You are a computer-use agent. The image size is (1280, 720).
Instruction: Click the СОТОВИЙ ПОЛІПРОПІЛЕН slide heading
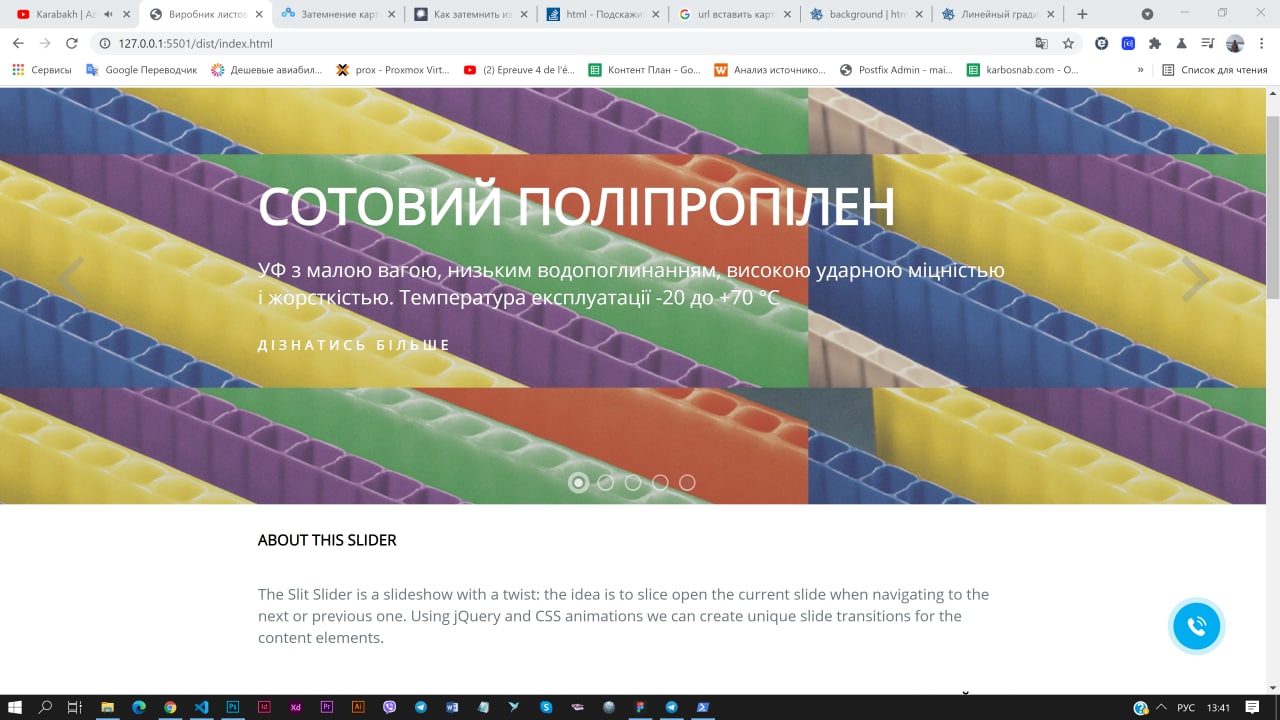[576, 207]
